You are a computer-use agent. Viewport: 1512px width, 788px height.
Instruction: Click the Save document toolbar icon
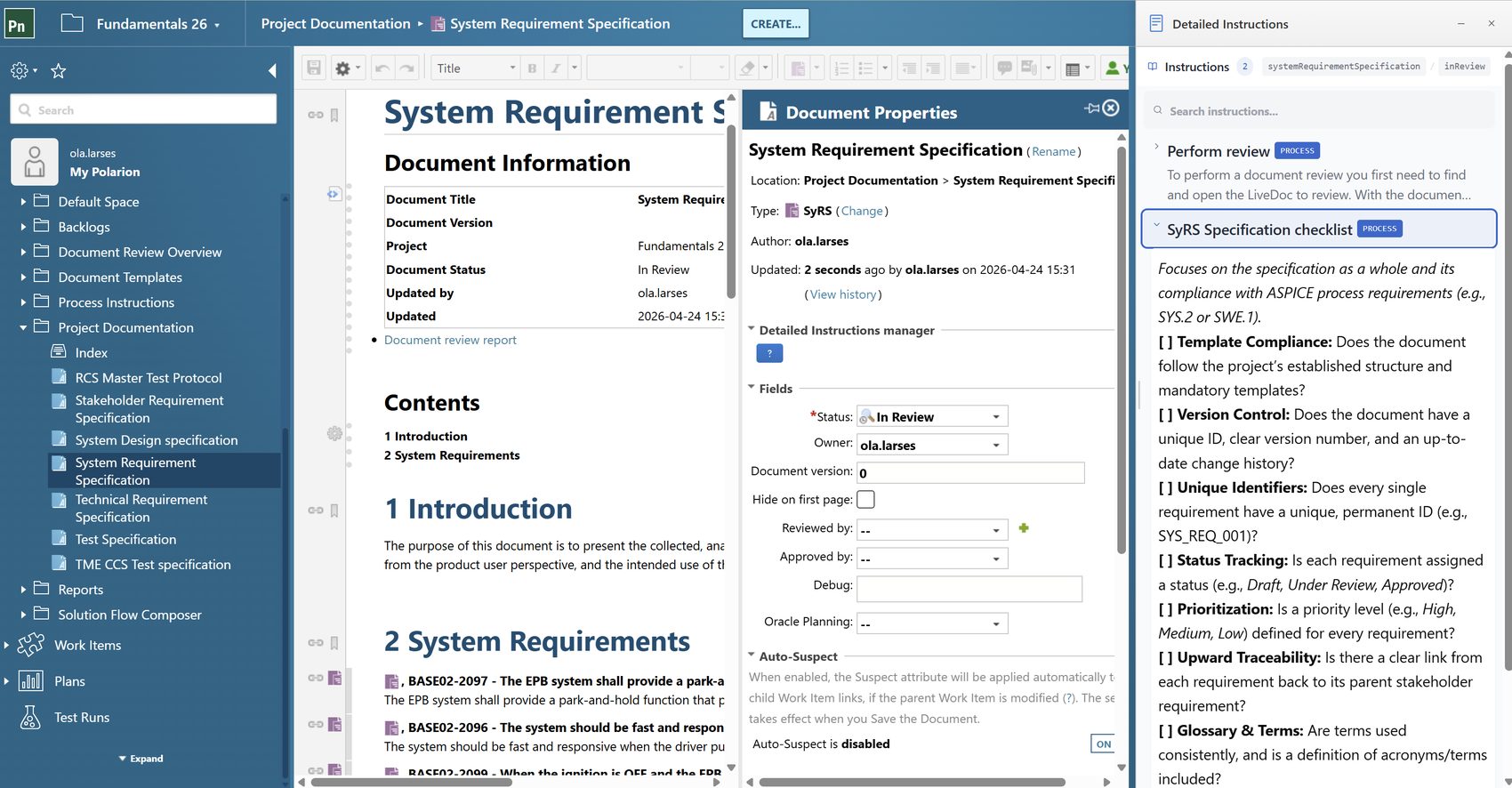point(313,68)
